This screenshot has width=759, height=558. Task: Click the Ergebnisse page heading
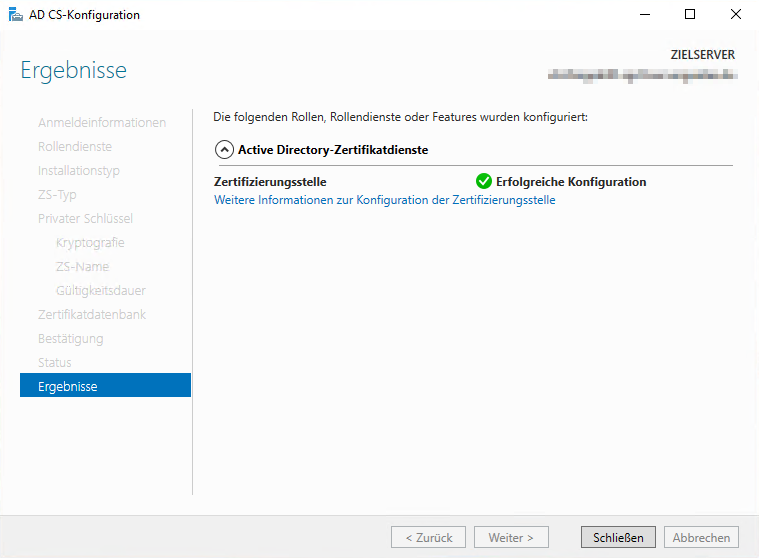coord(74,71)
